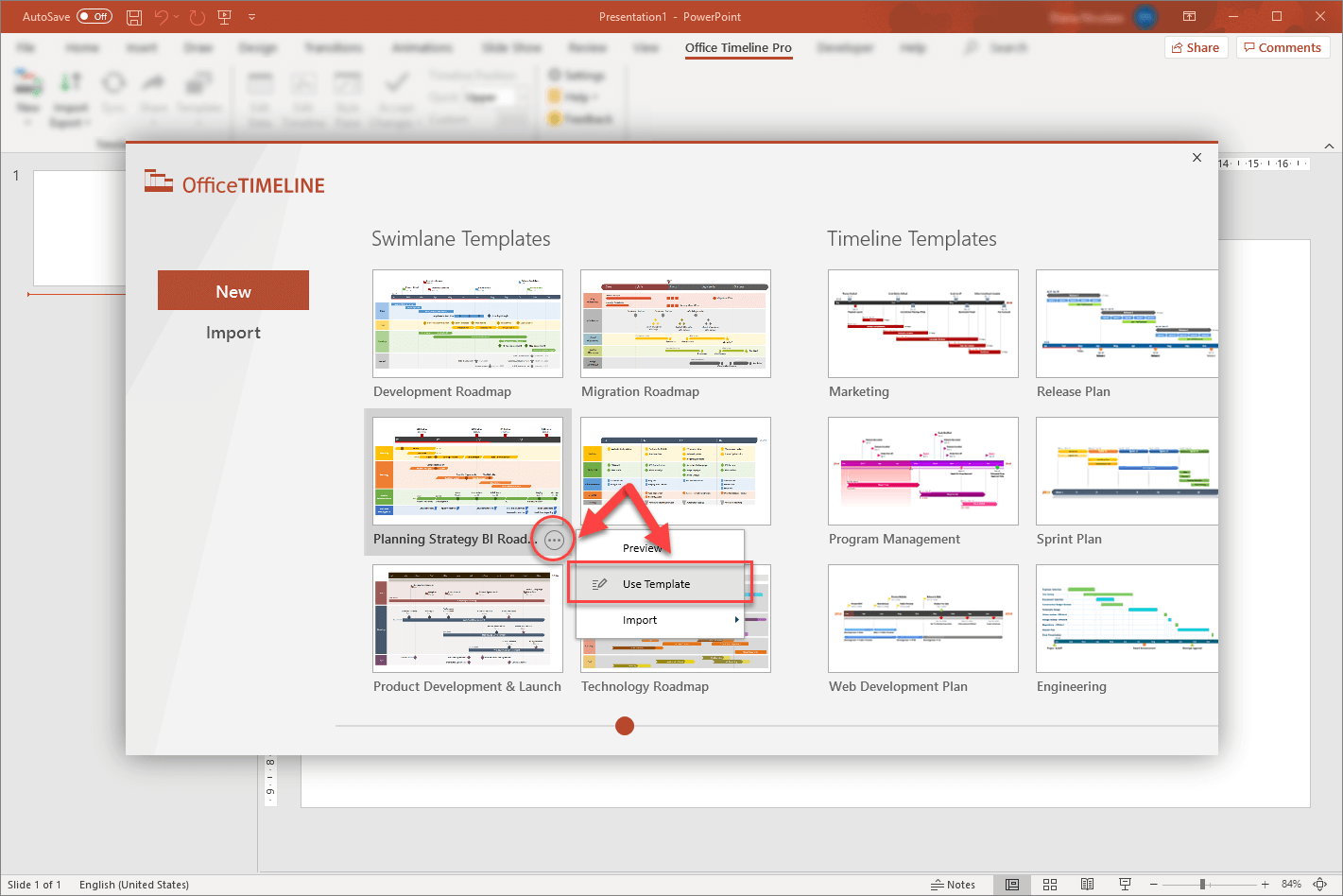Click the Undo arrow icon
The width and height of the screenshot is (1343, 896).
[x=161, y=17]
